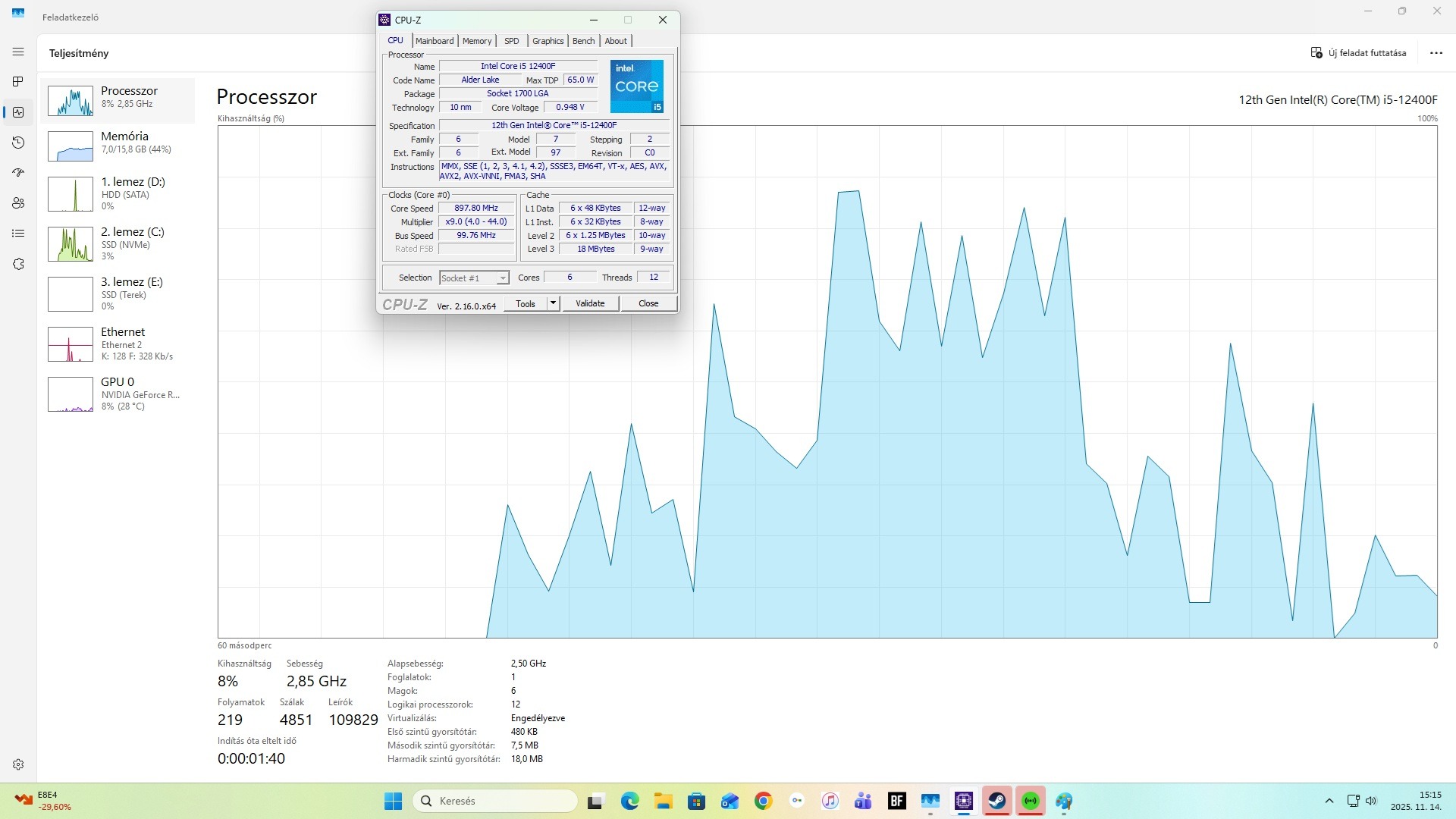Go to Processes page in sidebar

point(18,81)
